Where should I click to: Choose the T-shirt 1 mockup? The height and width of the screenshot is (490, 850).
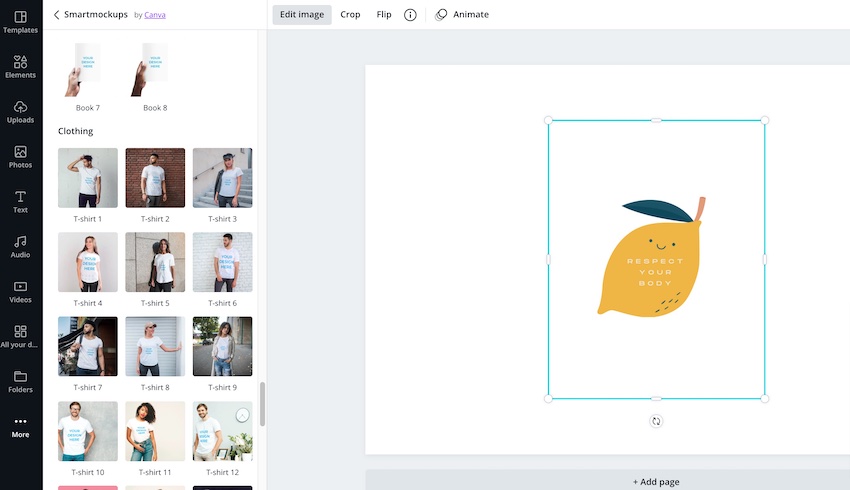tap(88, 178)
